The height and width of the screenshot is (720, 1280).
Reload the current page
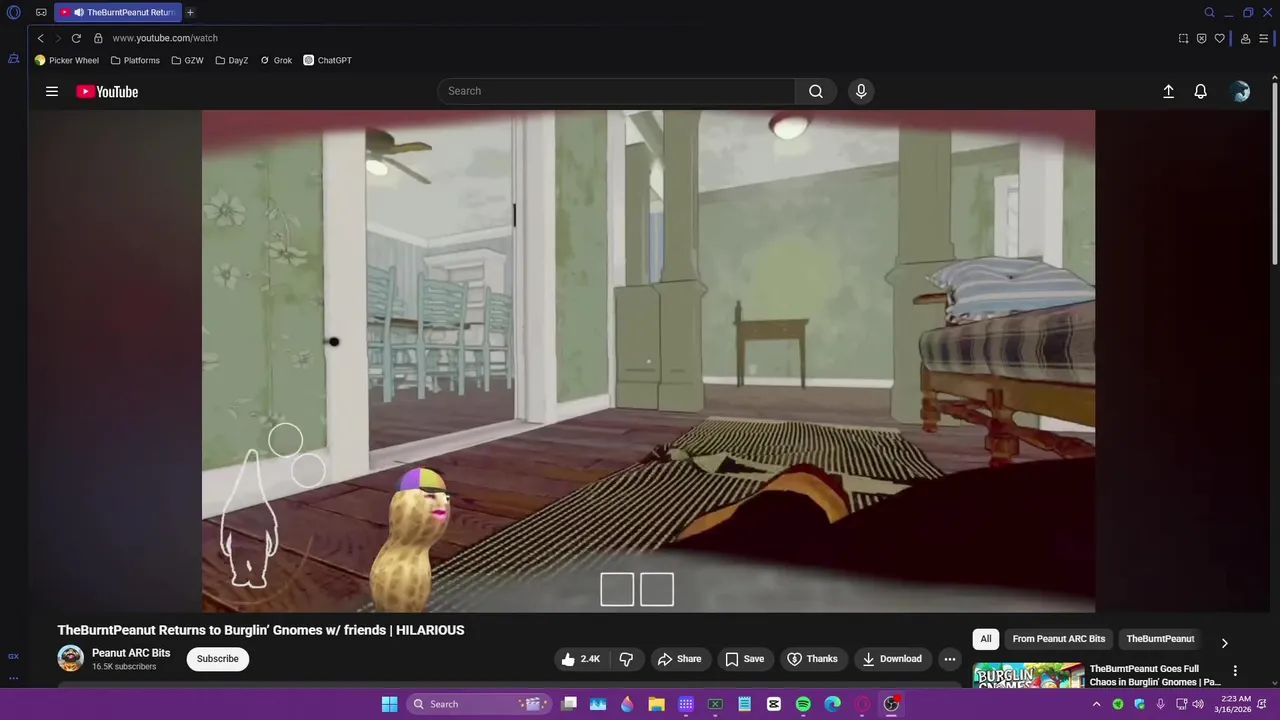tap(76, 38)
